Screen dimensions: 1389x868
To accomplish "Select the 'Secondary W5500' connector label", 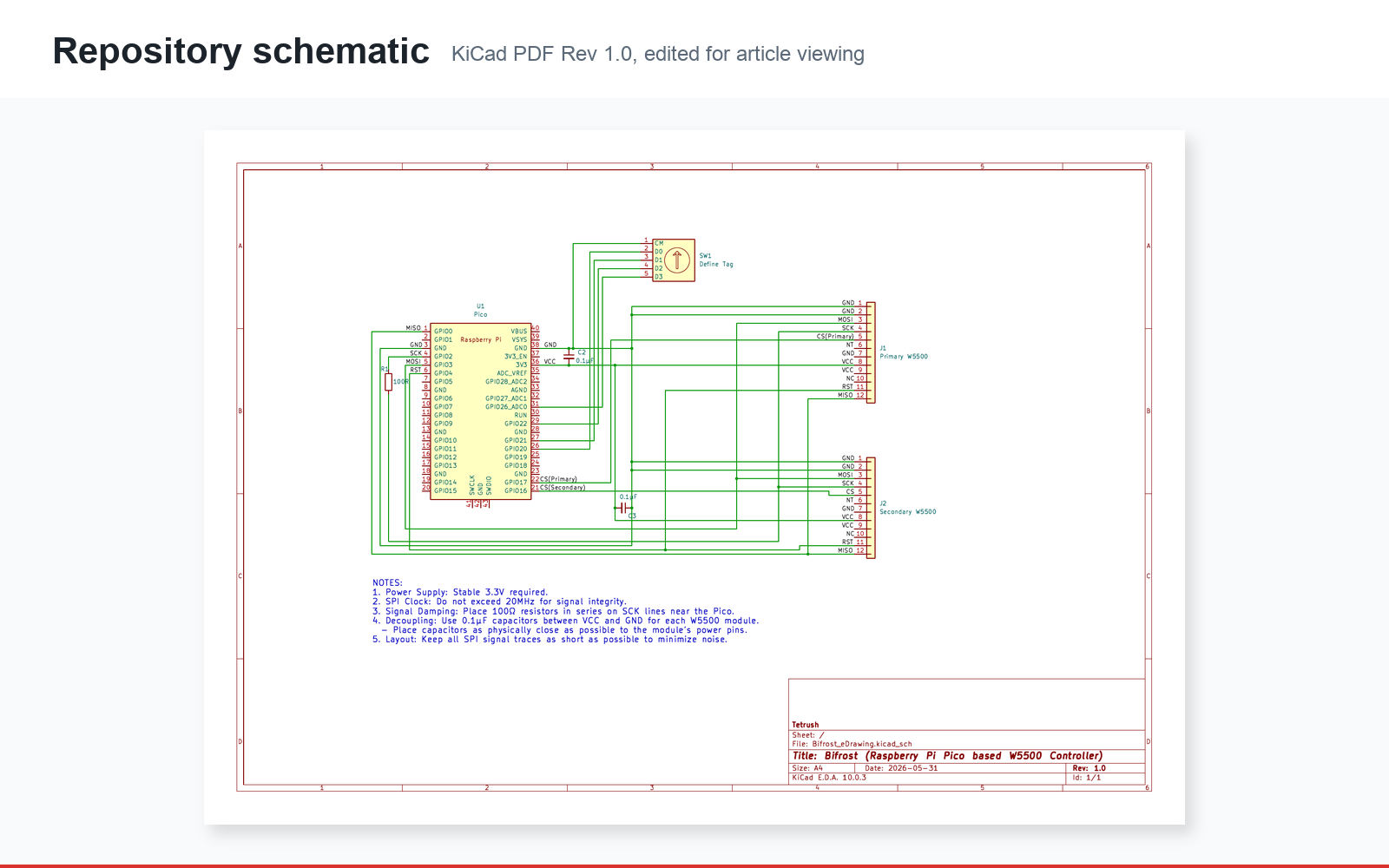I will point(908,512).
